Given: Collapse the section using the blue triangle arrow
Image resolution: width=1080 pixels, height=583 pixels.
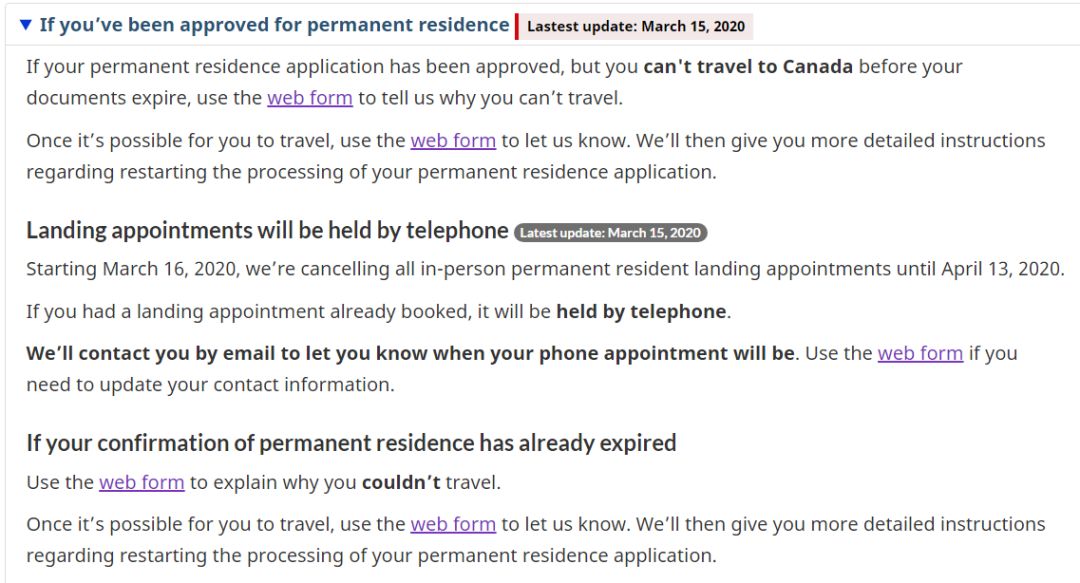Looking at the screenshot, I should 25,25.
